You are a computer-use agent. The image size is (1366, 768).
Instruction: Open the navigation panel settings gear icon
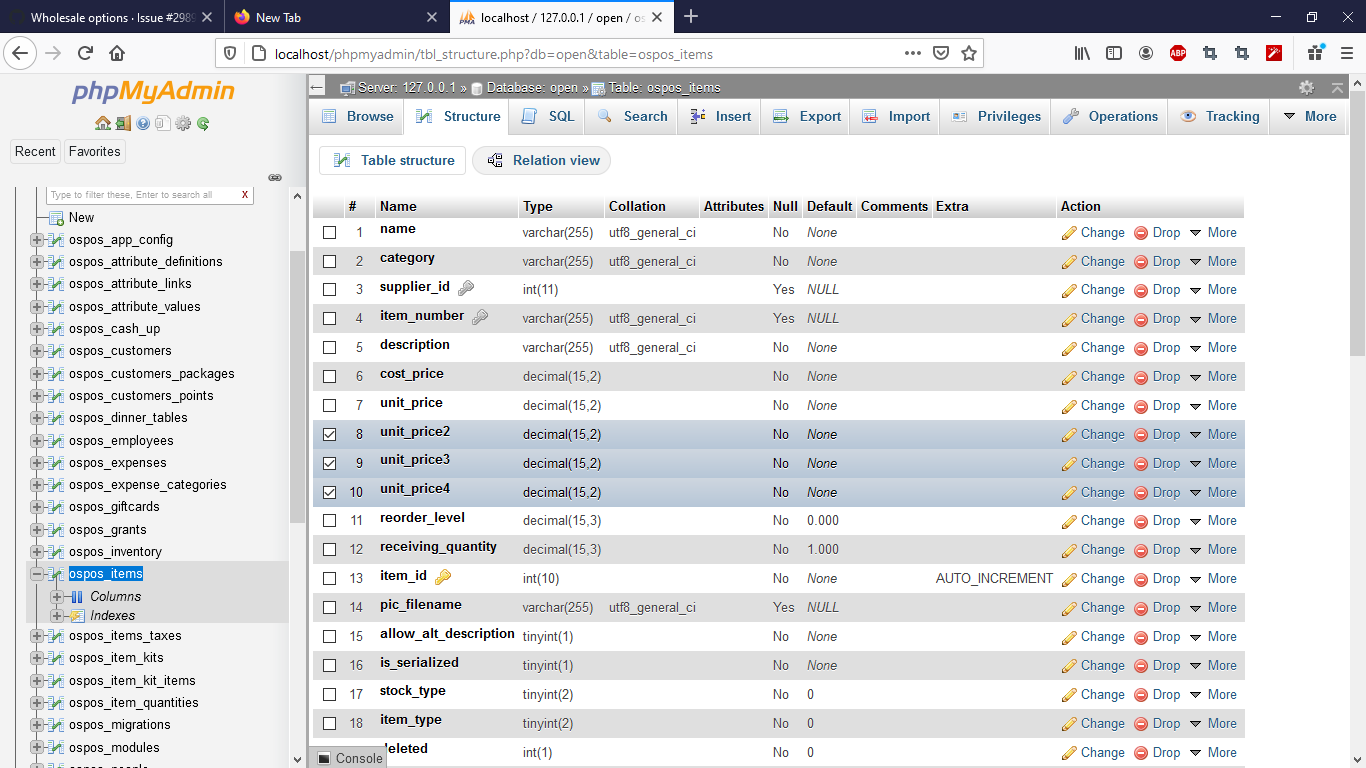[183, 123]
